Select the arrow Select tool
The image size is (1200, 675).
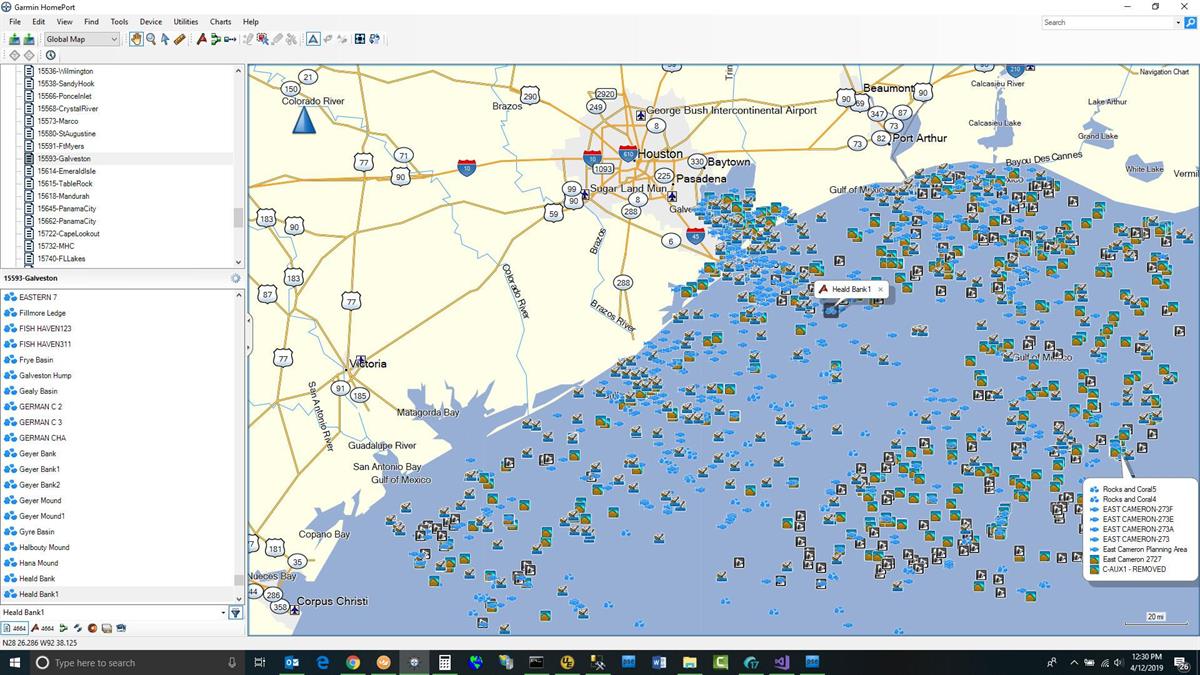click(165, 39)
